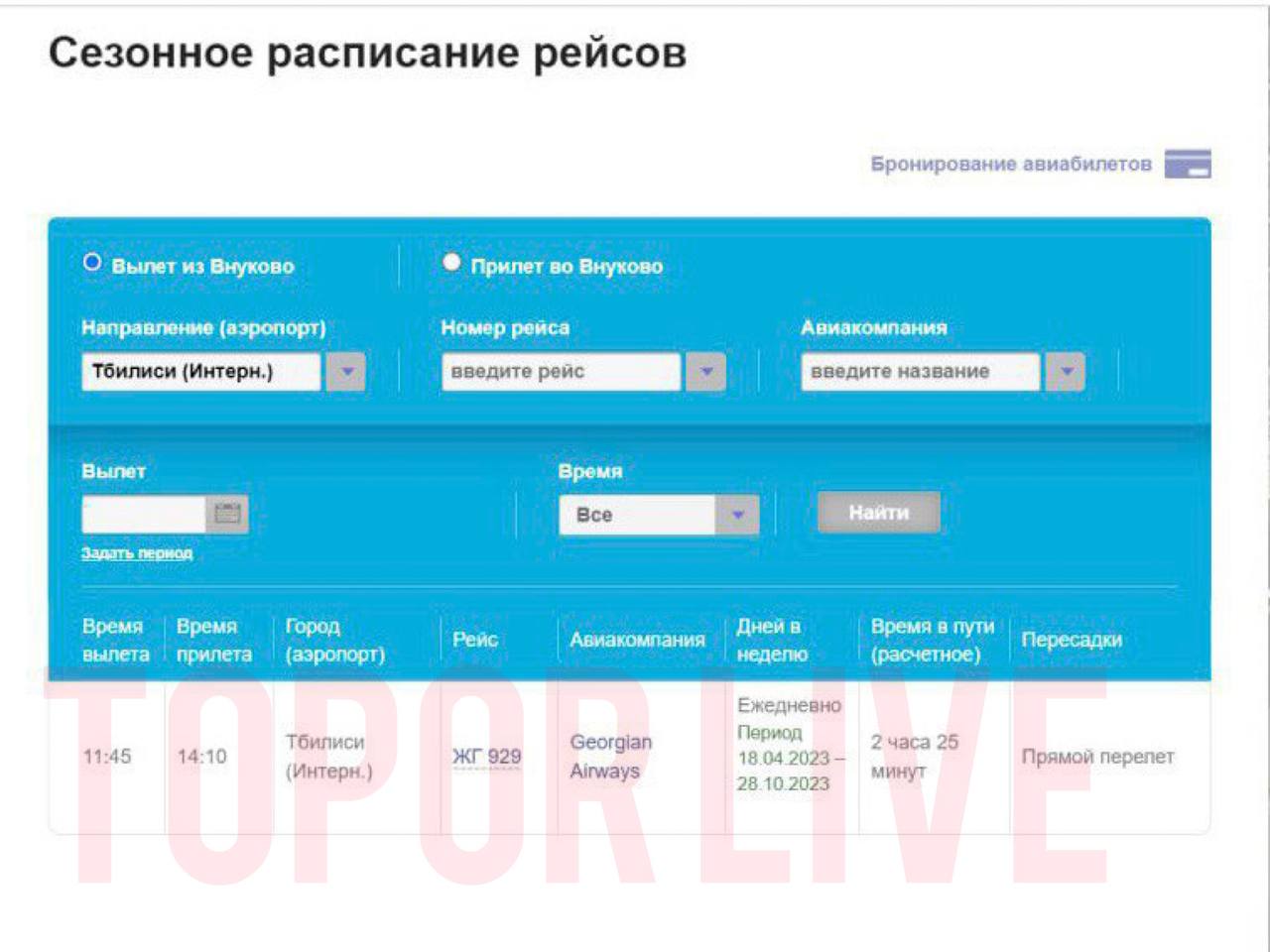
Task: Select the 'Вылет из Внуково' radio button
Action: 92,263
